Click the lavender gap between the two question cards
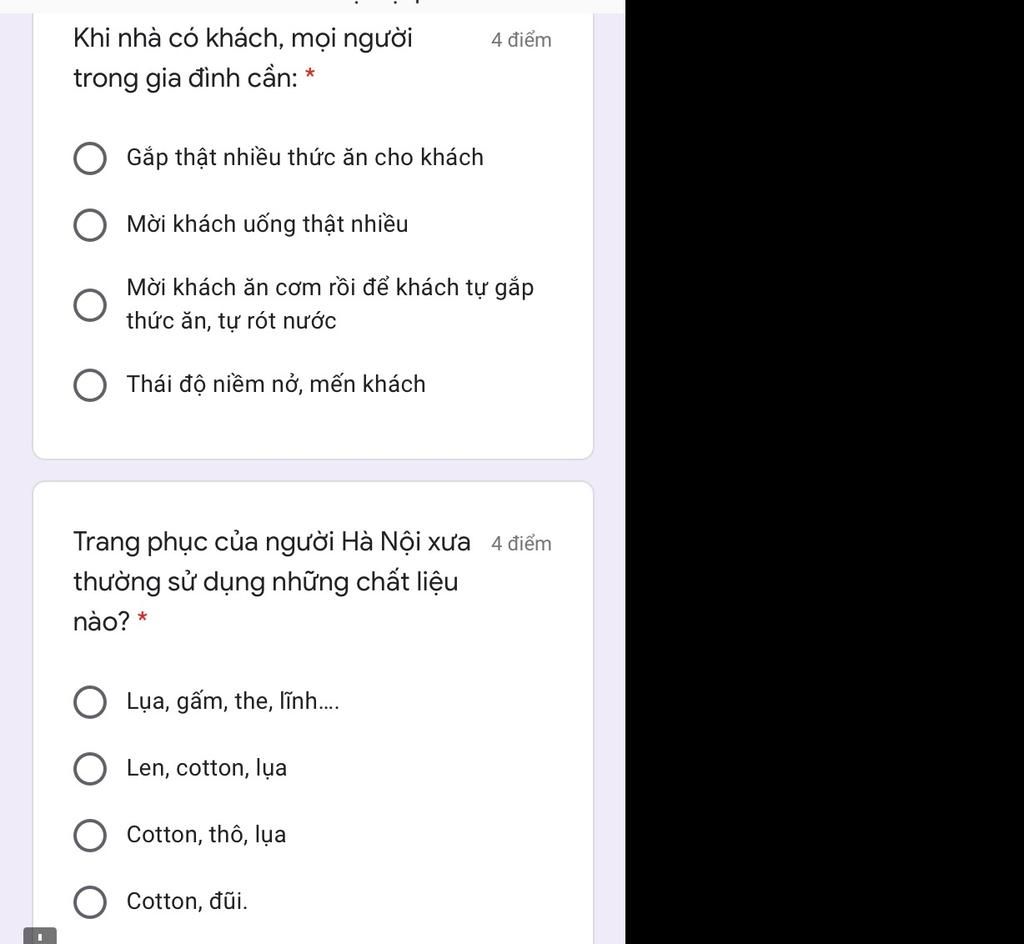 [313, 470]
